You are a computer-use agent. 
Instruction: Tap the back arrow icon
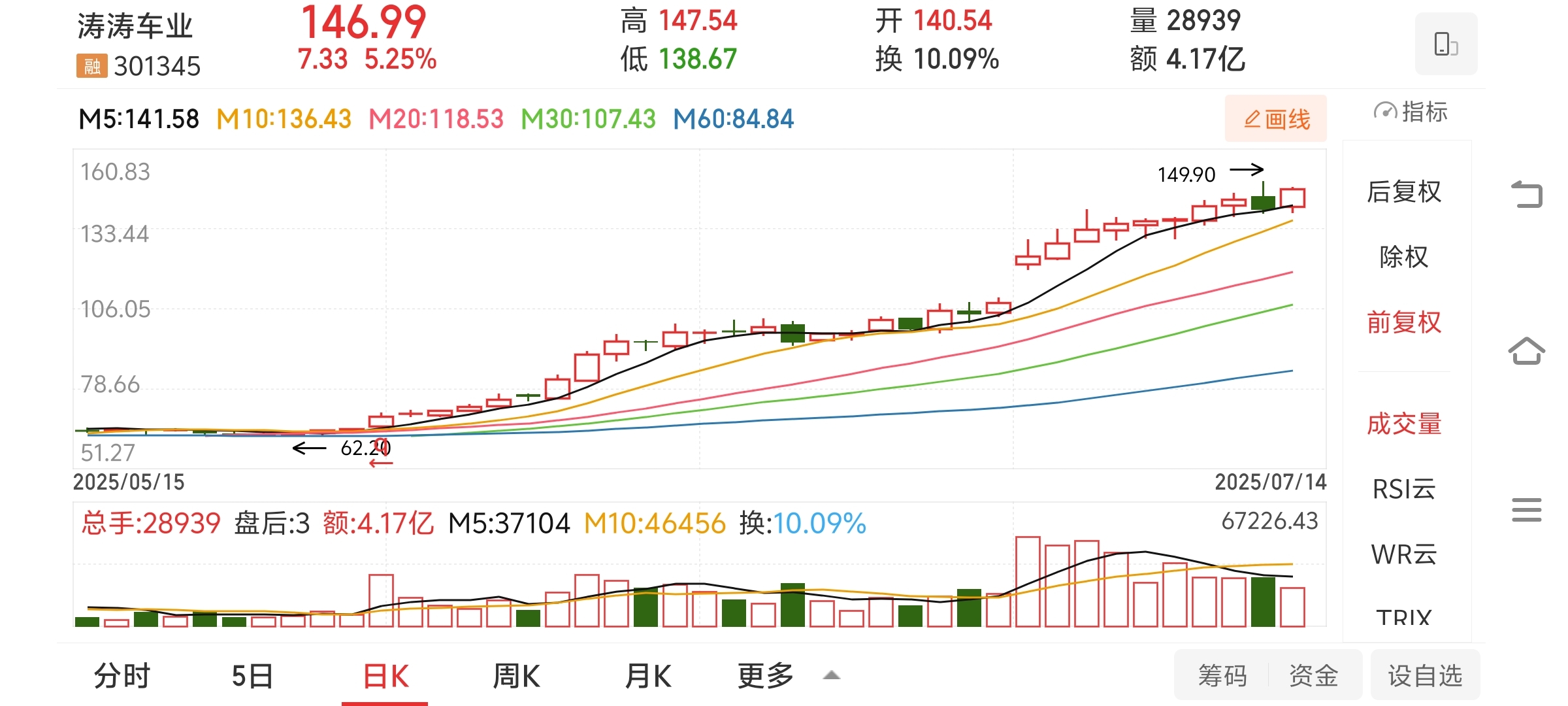click(x=1527, y=194)
